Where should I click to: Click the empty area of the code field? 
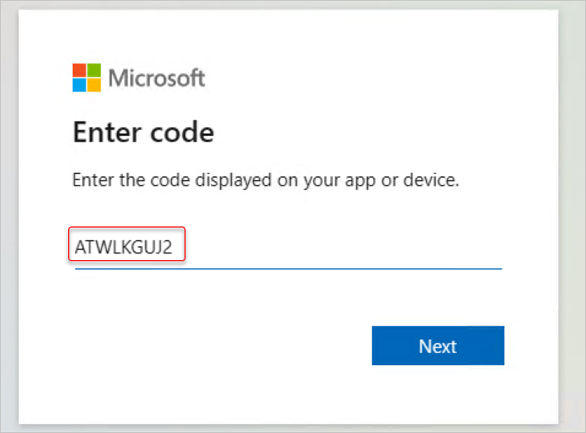(x=344, y=247)
